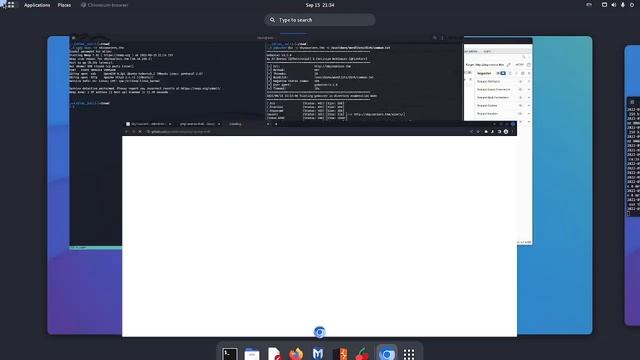Click the microphone icon in top bar
640x360 pixels.
(623, 5)
